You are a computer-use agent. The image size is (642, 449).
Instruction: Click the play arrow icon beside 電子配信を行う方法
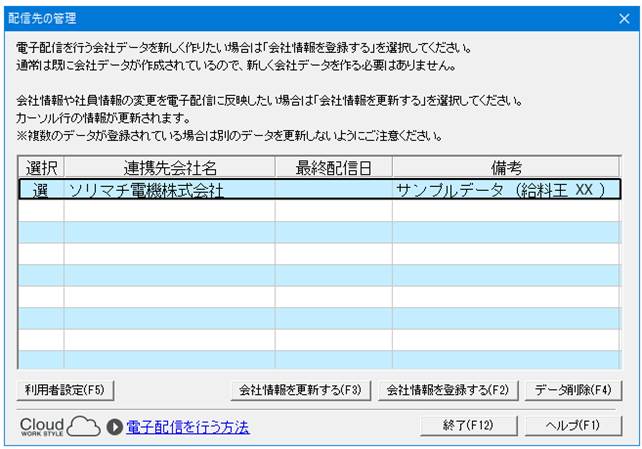[115, 427]
